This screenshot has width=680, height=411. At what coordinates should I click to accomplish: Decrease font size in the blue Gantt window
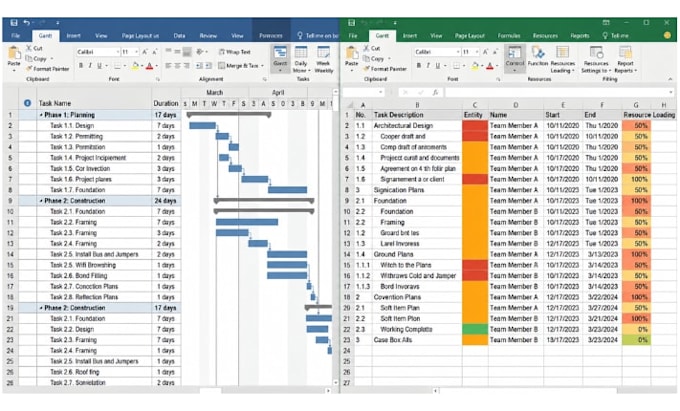tap(154, 52)
